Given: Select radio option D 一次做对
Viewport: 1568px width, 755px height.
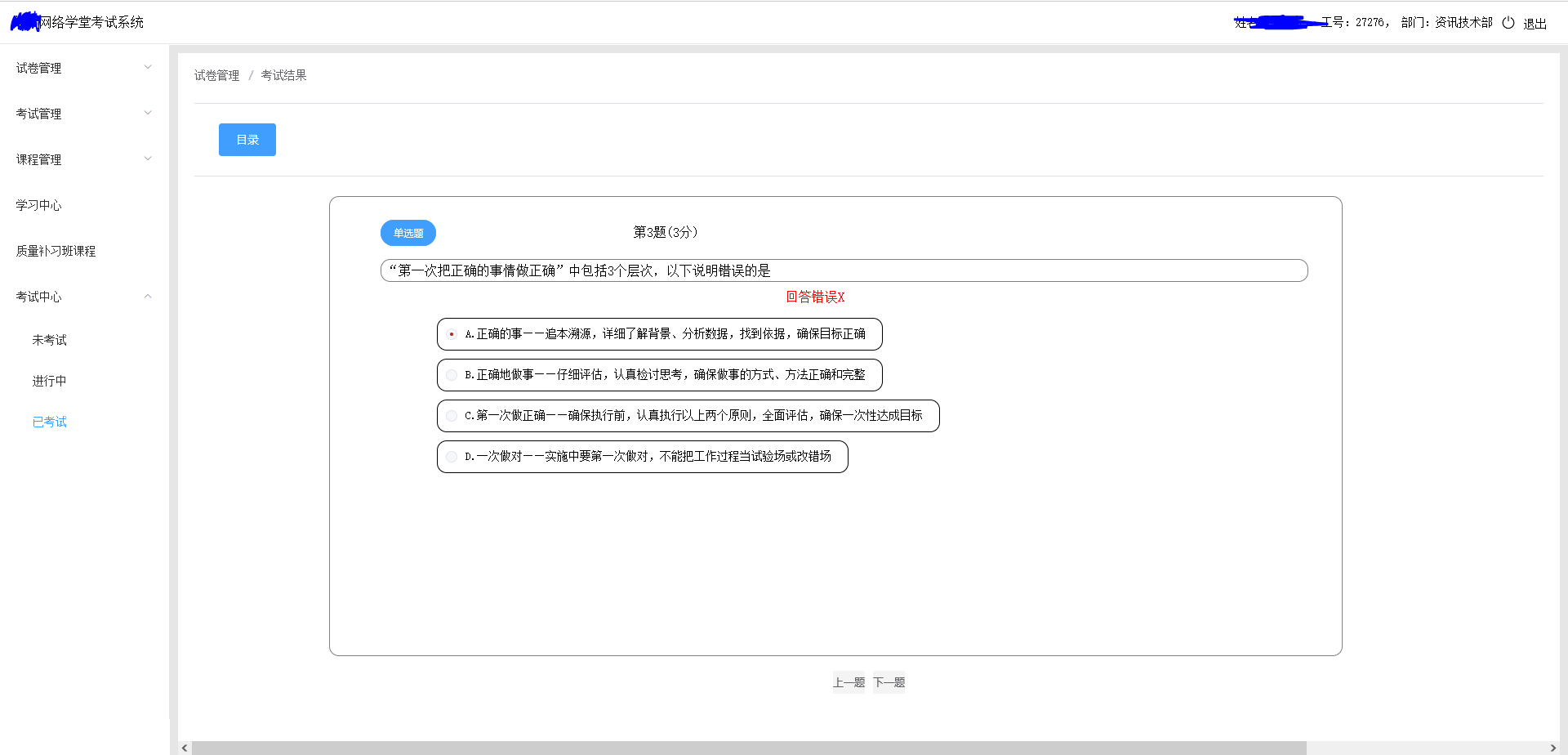Looking at the screenshot, I should coord(452,457).
